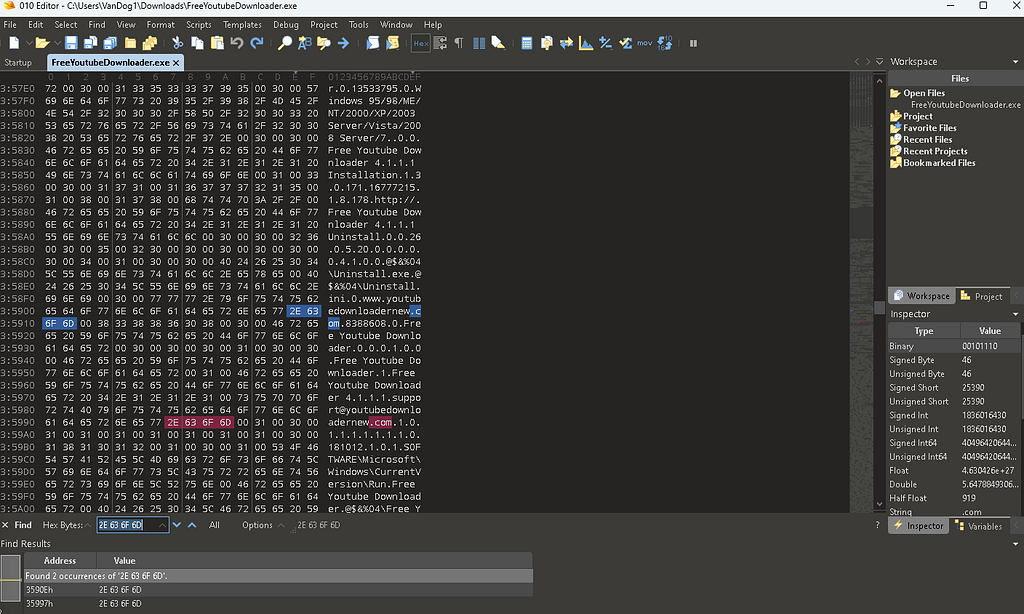The image size is (1024, 614).
Task: Switch to the Variables tab
Action: click(978, 526)
